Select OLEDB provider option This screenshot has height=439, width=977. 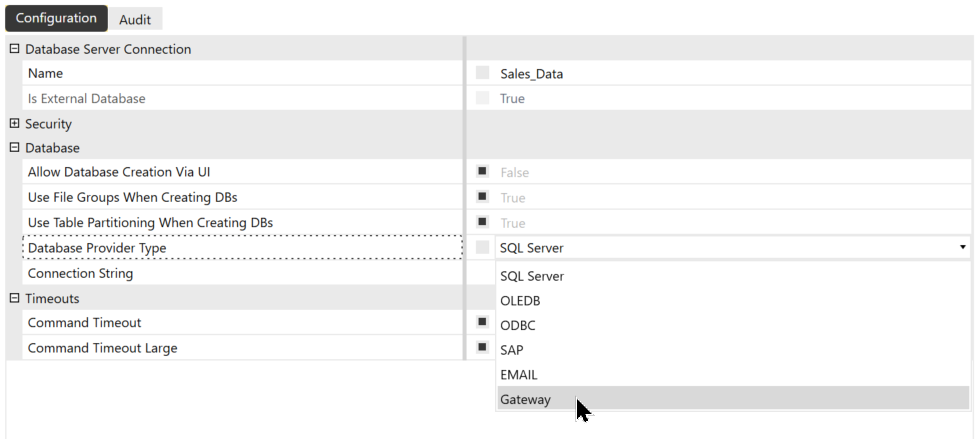[520, 300]
